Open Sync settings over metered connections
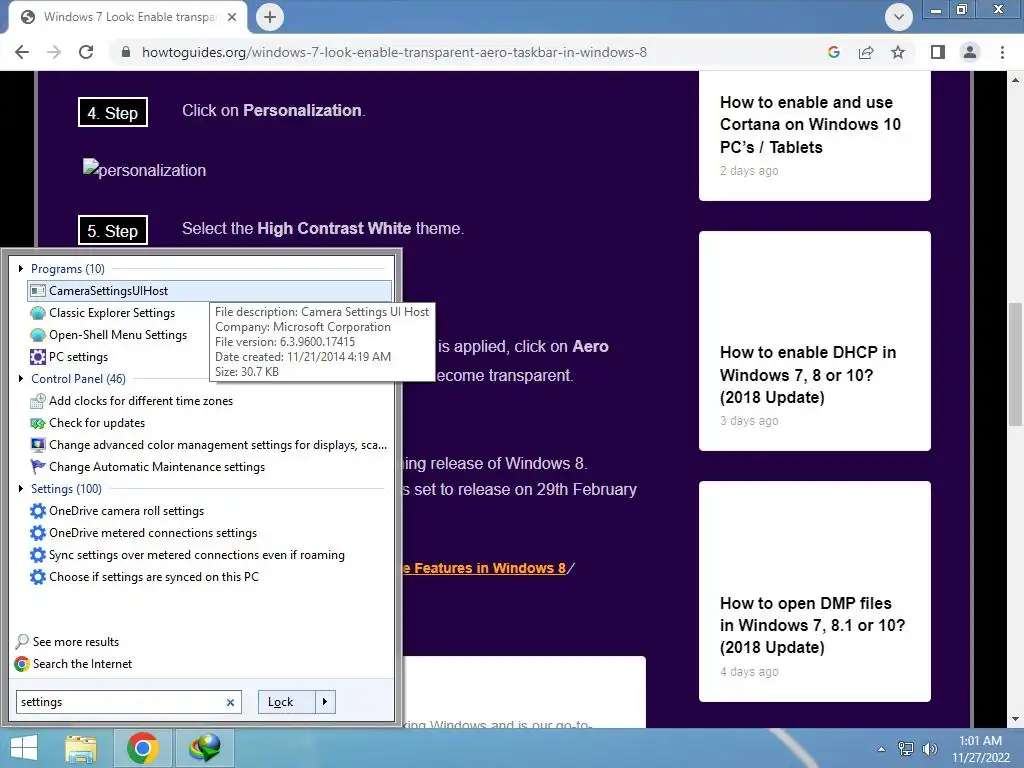The height and width of the screenshot is (768, 1024). (187, 555)
